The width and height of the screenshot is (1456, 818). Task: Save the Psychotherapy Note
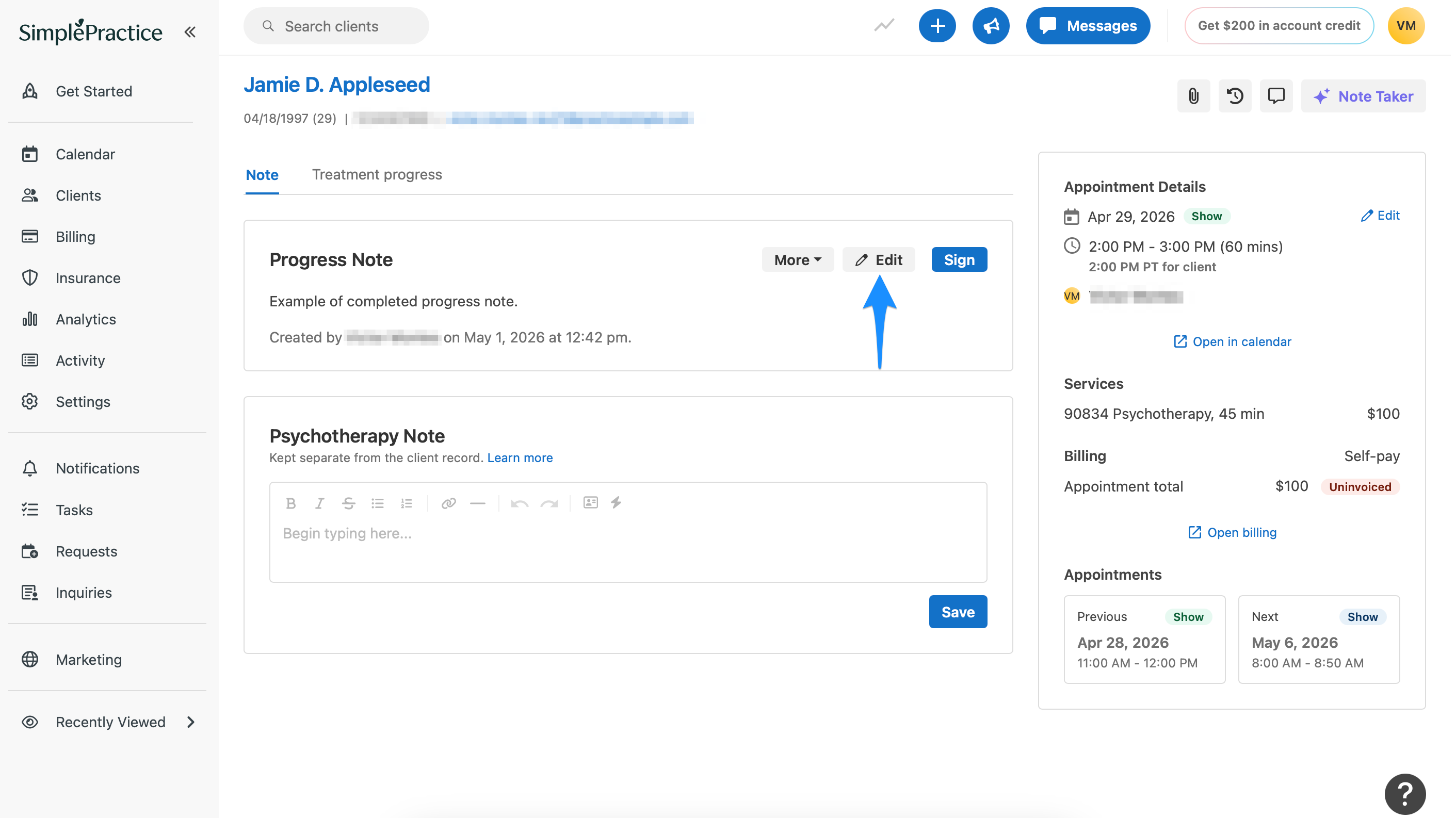pos(958,612)
